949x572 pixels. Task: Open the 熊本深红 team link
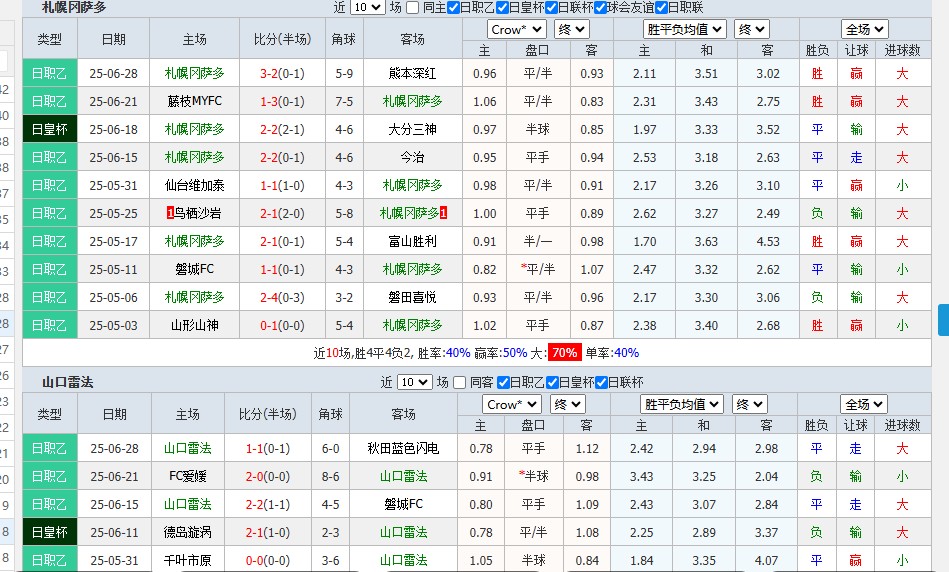coord(412,73)
